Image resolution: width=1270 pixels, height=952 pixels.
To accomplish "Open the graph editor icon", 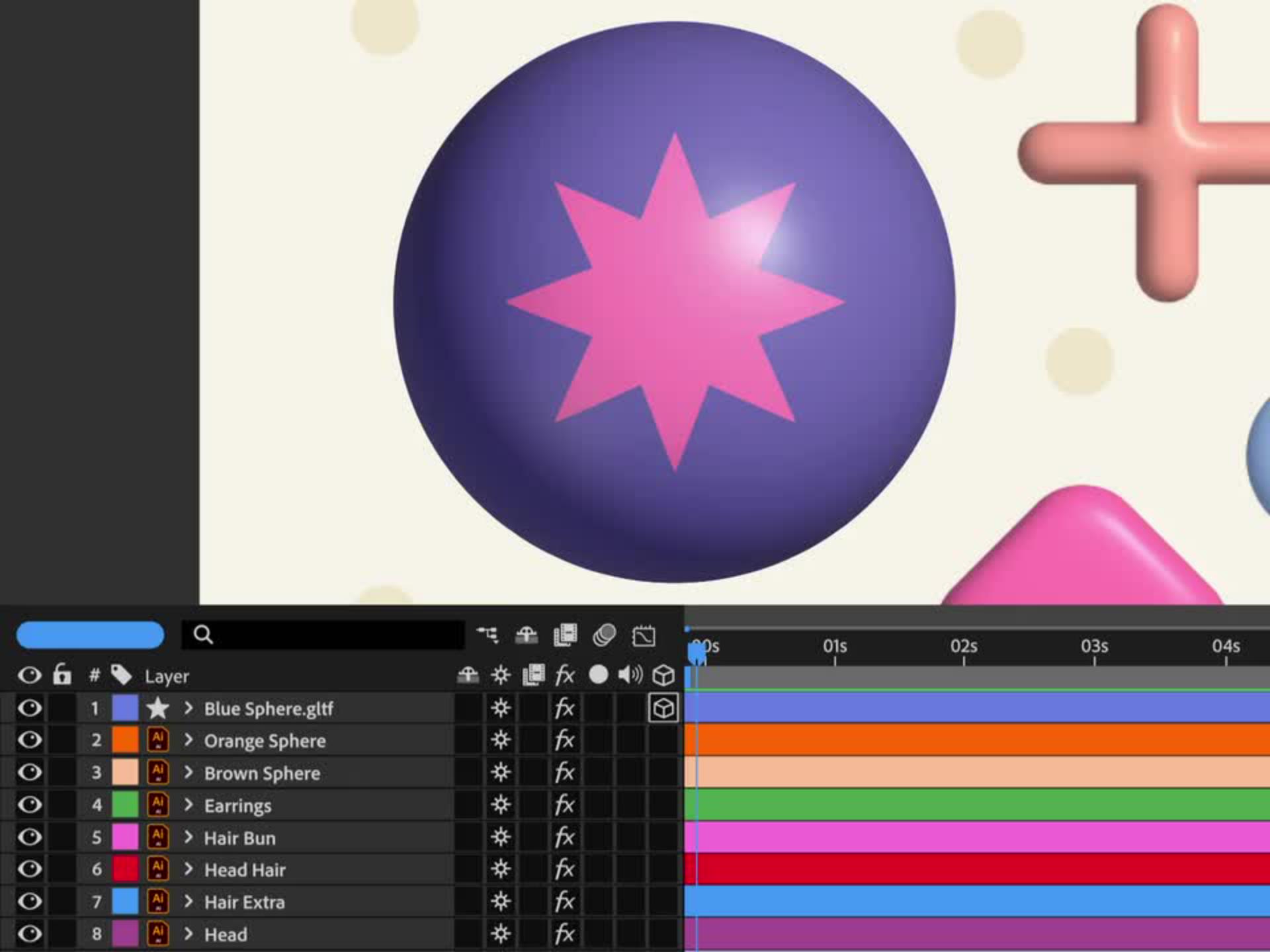I will tap(644, 635).
